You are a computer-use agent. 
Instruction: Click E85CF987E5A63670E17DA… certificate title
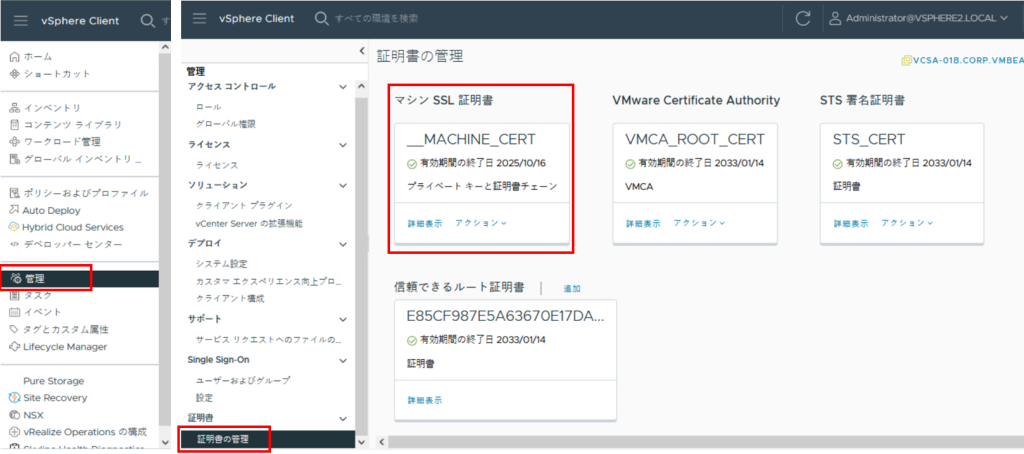coord(505,316)
